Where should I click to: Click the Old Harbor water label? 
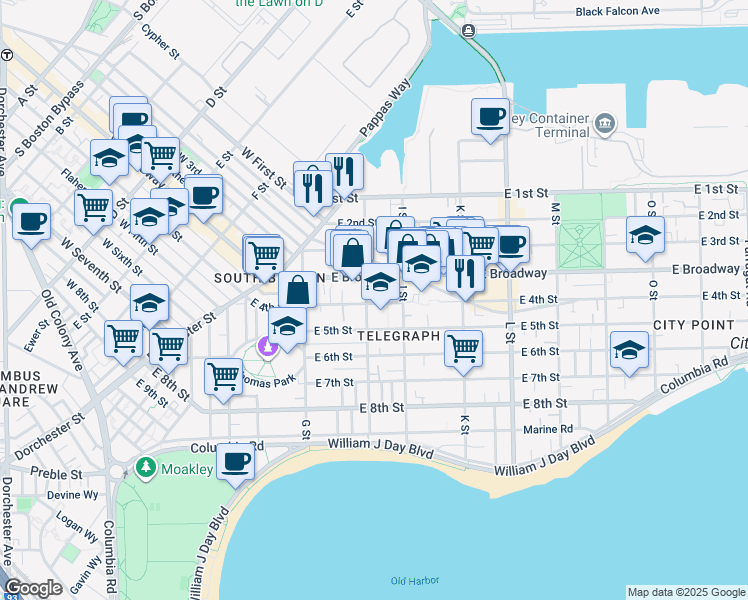(414, 580)
